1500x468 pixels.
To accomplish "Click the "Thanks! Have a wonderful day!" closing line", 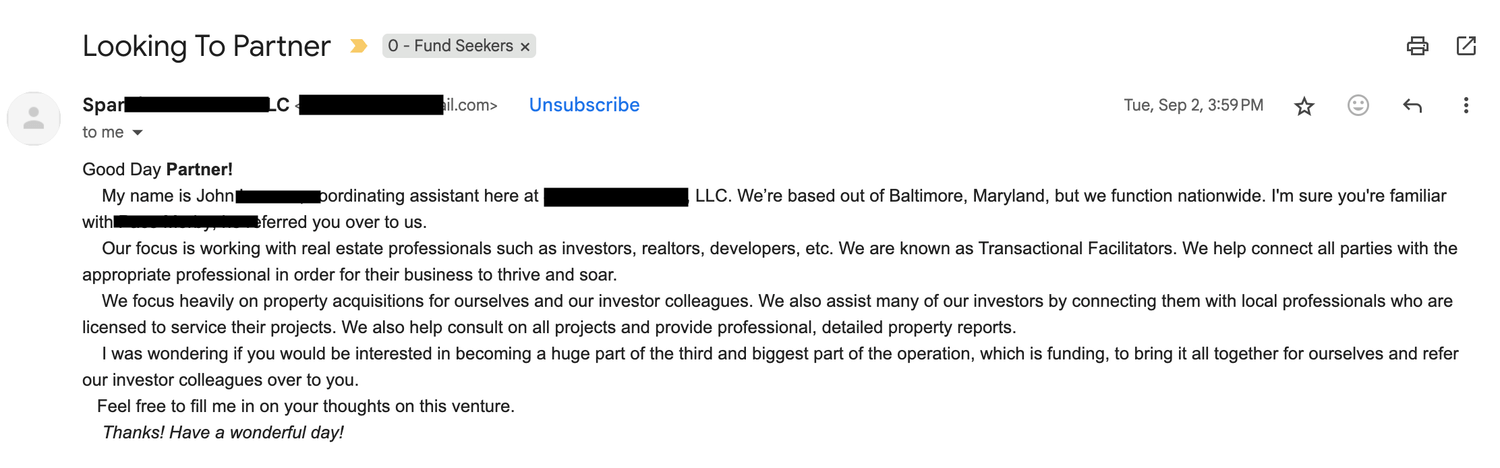I will coord(223,433).
